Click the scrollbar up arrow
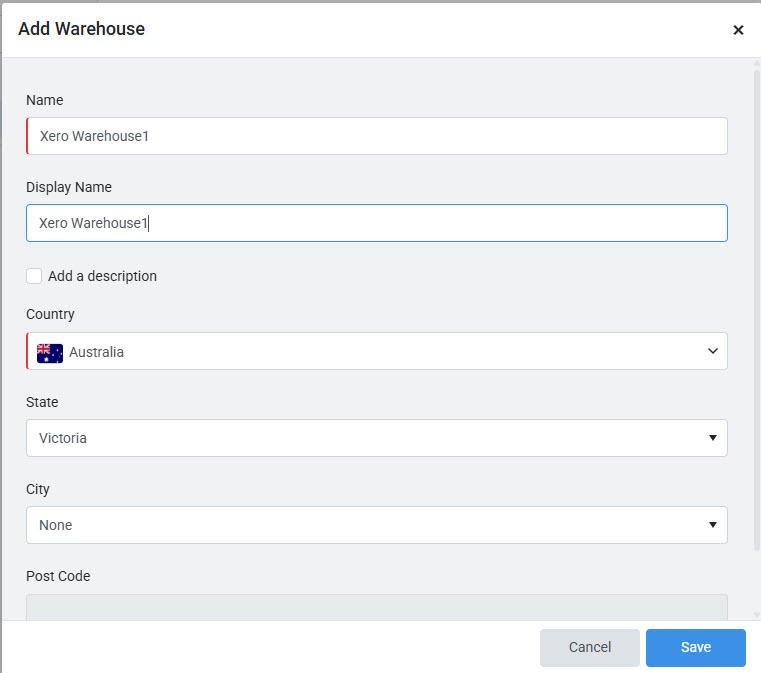Image resolution: width=761 pixels, height=673 pixels. (756, 64)
